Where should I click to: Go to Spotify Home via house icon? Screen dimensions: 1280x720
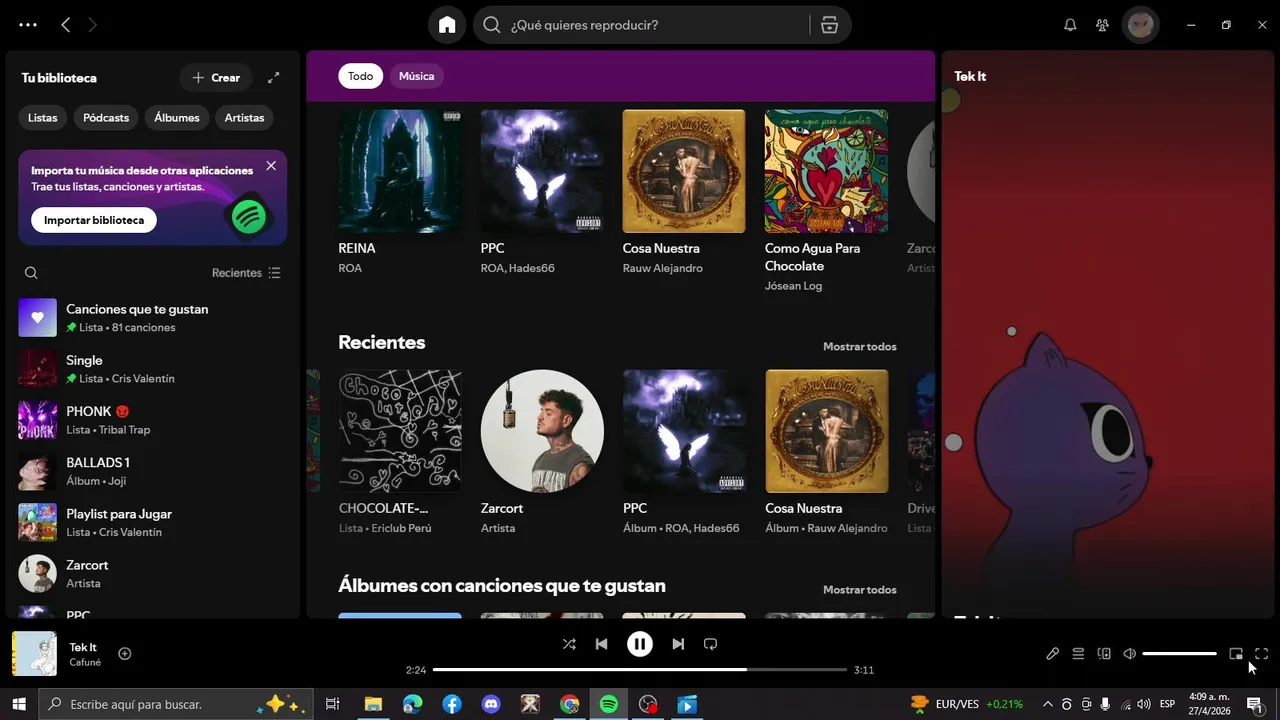(x=447, y=25)
